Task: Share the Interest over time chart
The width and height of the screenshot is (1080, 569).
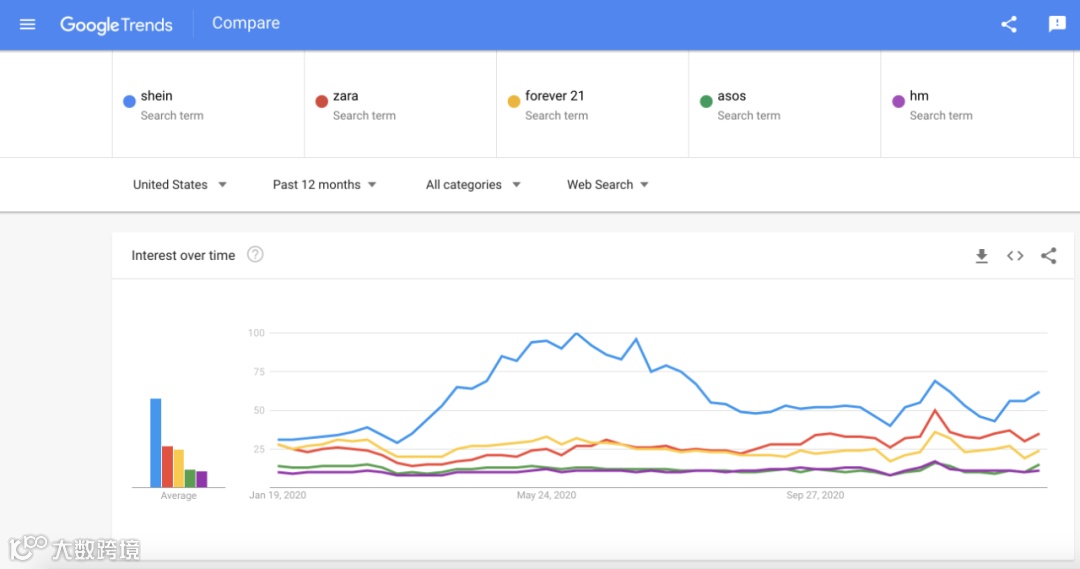Action: pyautogui.click(x=1048, y=256)
